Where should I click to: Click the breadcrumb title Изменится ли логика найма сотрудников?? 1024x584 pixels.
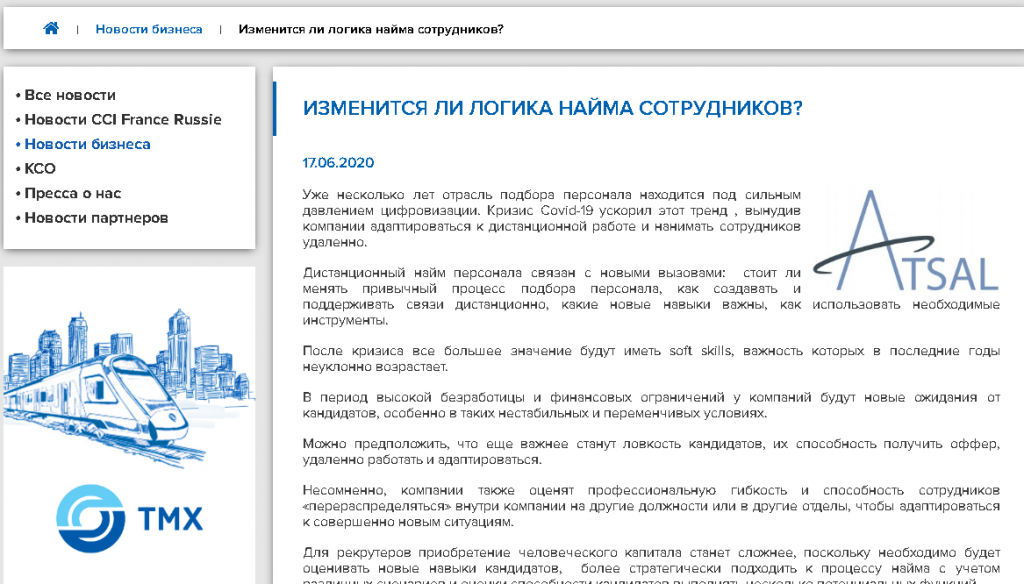[x=370, y=29]
